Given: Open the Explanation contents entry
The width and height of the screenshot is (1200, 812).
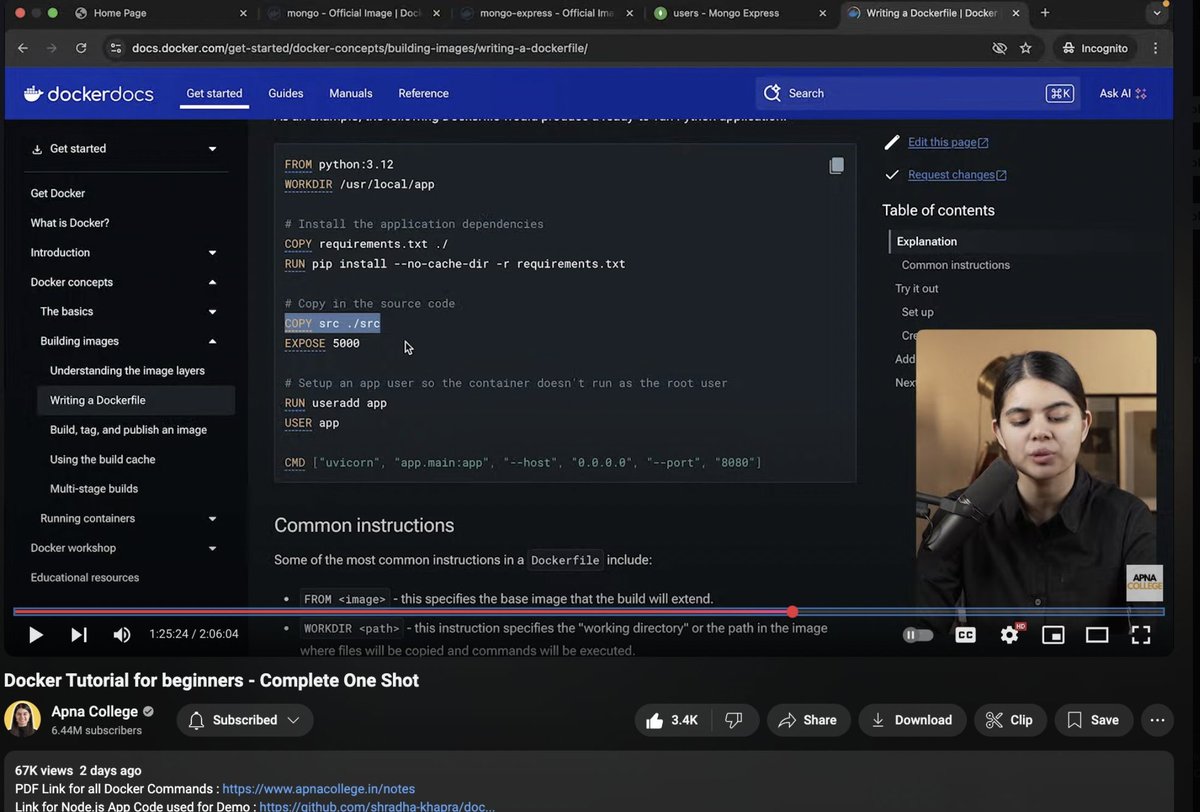Looking at the screenshot, I should coord(927,242).
